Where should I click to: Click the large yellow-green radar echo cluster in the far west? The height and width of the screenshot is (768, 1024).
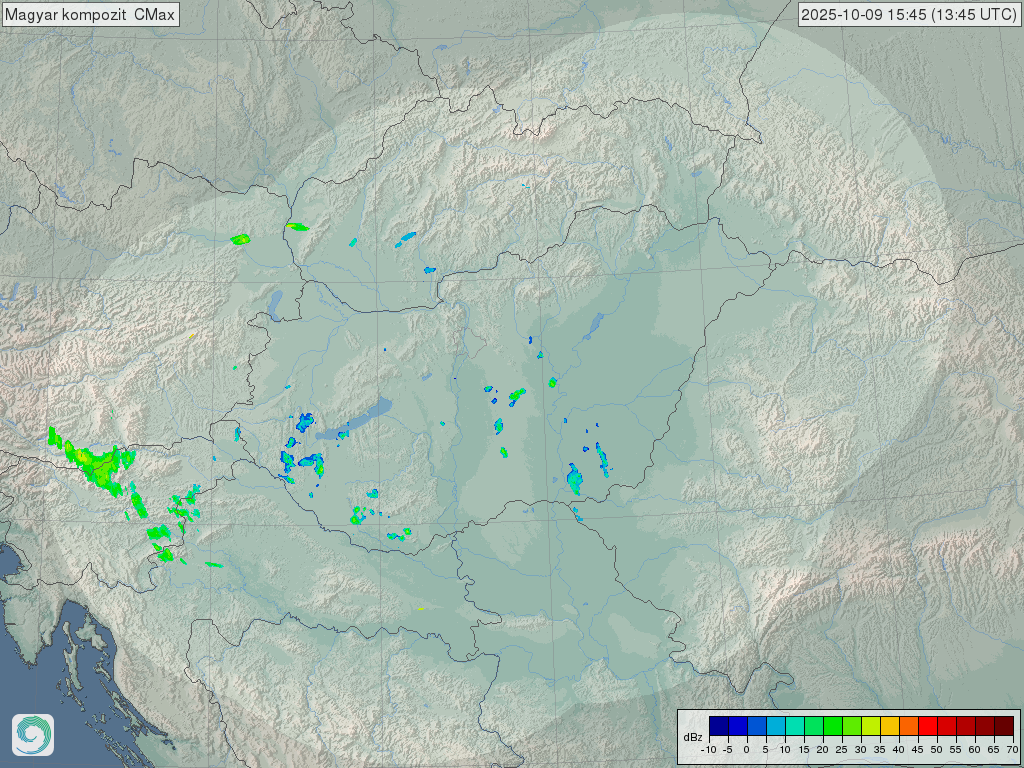point(95,463)
